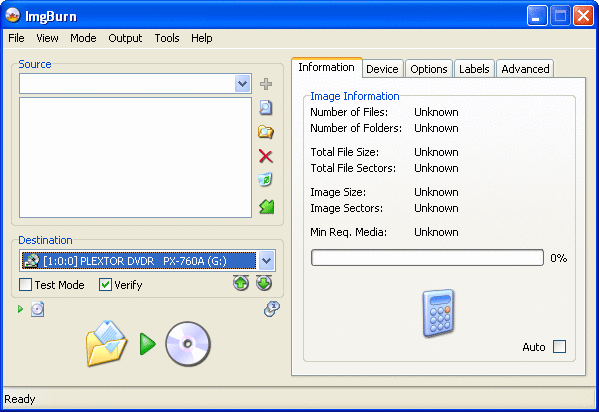This screenshot has width=599, height=412.
Task: Open the File menu
Action: pos(16,38)
